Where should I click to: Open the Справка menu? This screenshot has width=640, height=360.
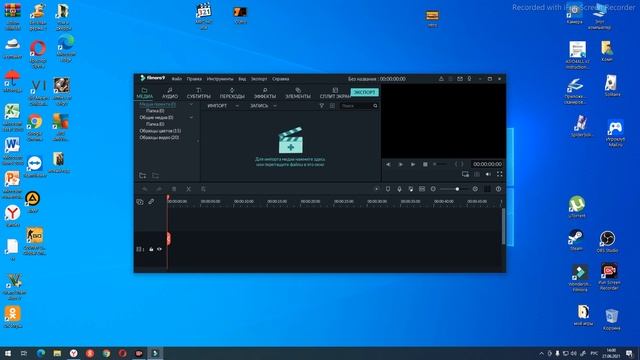tap(280, 79)
